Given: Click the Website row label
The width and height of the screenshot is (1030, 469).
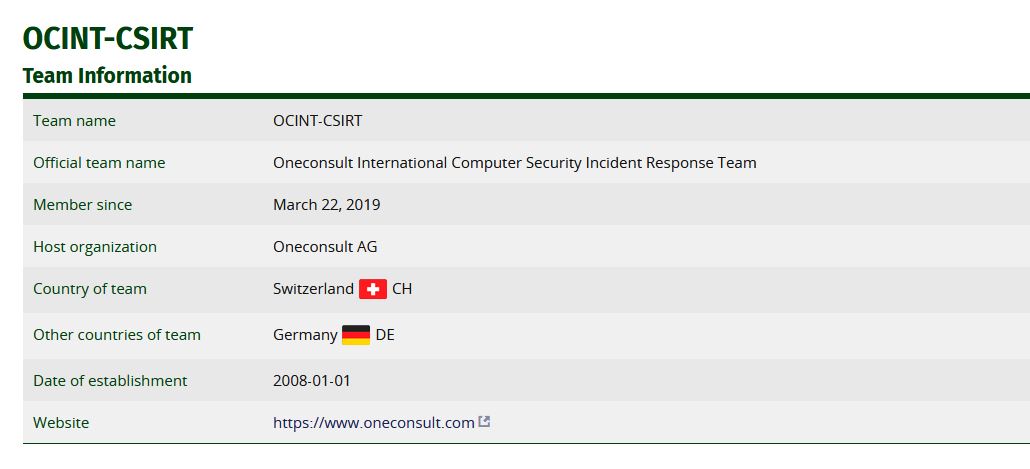Looking at the screenshot, I should [61, 423].
